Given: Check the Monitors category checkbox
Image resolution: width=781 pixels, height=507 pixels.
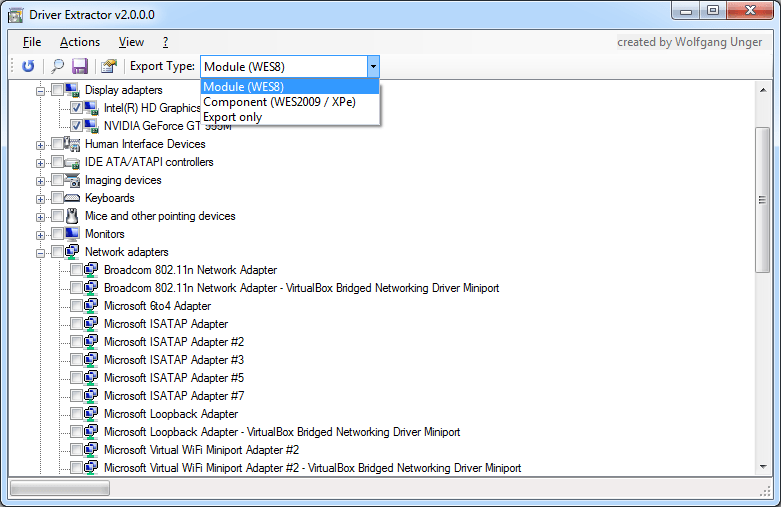Looking at the screenshot, I should point(57,234).
